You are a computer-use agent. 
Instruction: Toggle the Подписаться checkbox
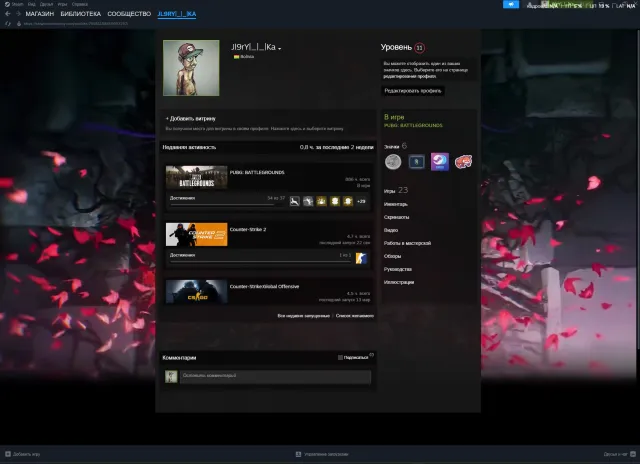(340, 357)
